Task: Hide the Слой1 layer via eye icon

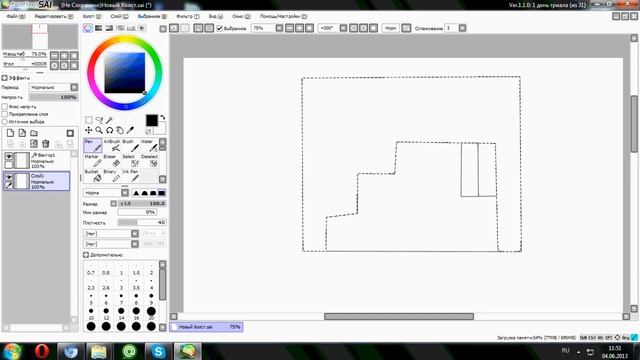Action: tap(9, 177)
